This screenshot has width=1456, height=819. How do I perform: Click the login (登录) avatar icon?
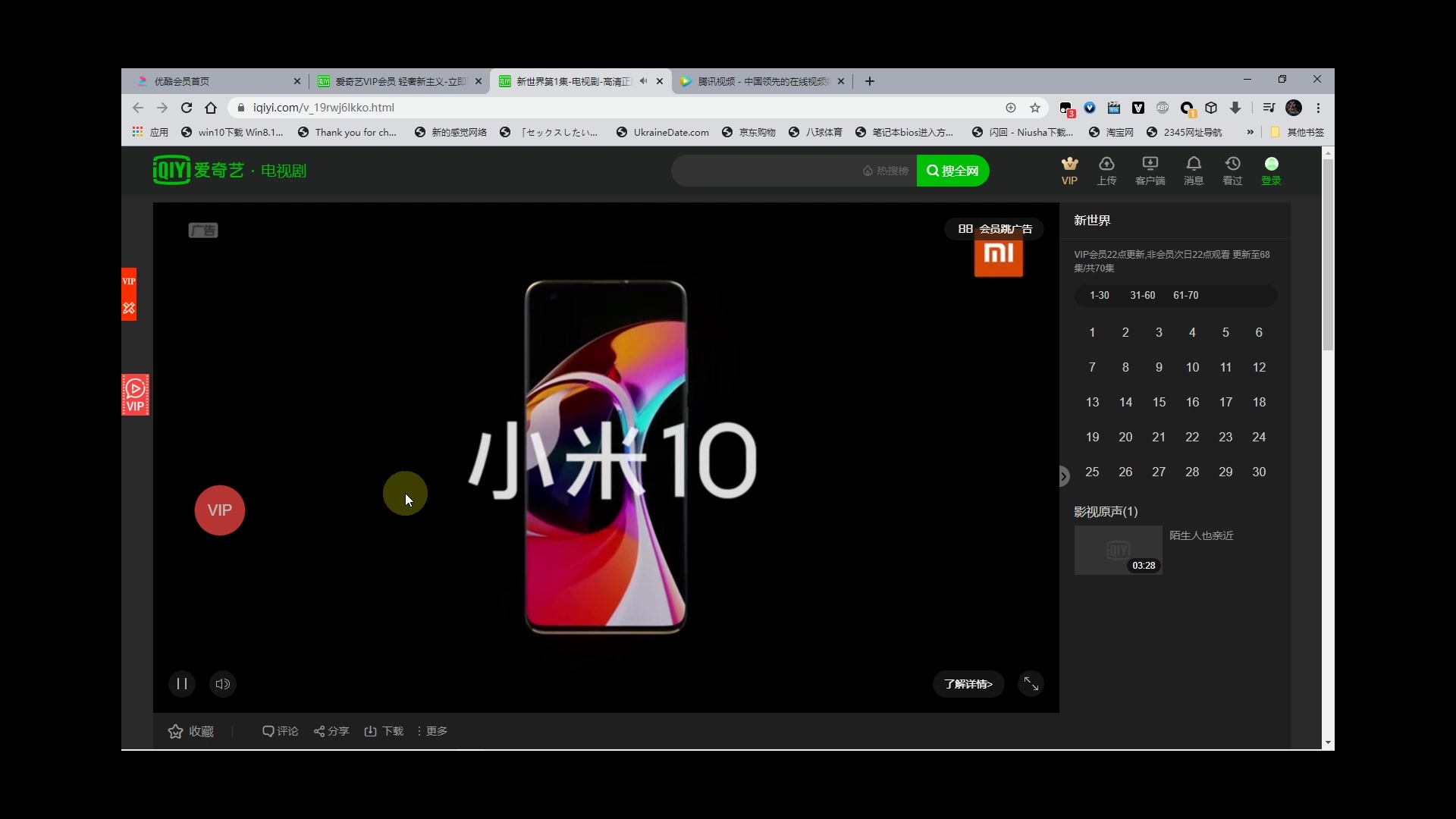[1271, 171]
